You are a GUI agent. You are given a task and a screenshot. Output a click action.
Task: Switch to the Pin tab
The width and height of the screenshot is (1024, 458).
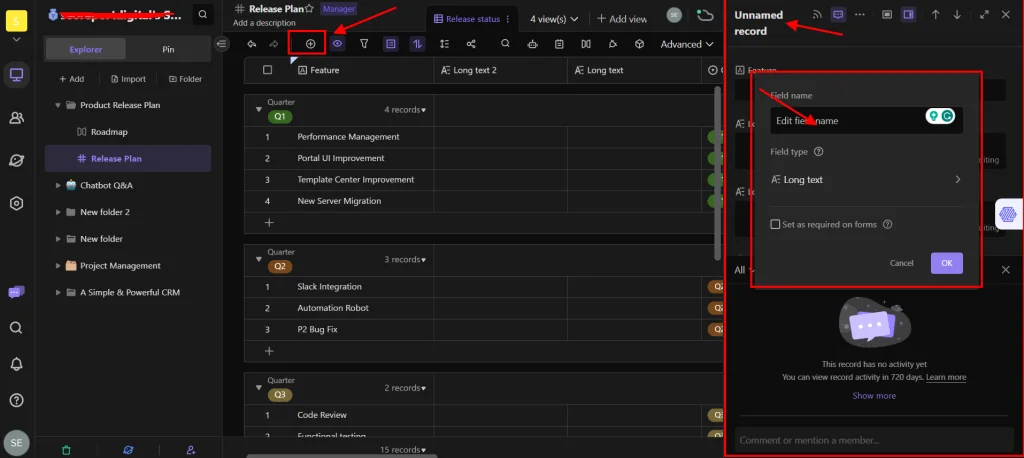point(168,49)
